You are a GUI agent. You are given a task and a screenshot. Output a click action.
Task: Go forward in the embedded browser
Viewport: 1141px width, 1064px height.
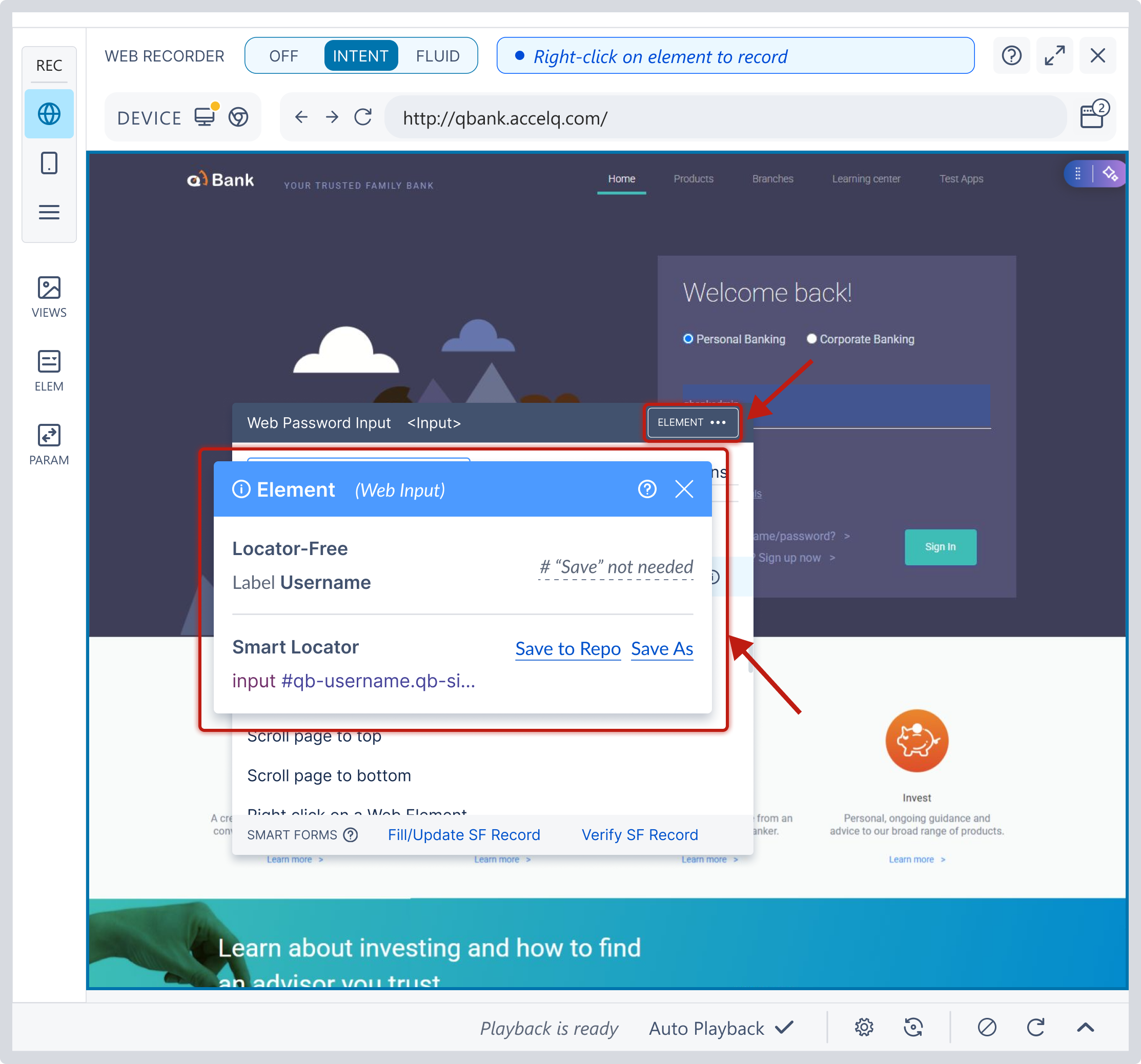click(332, 117)
